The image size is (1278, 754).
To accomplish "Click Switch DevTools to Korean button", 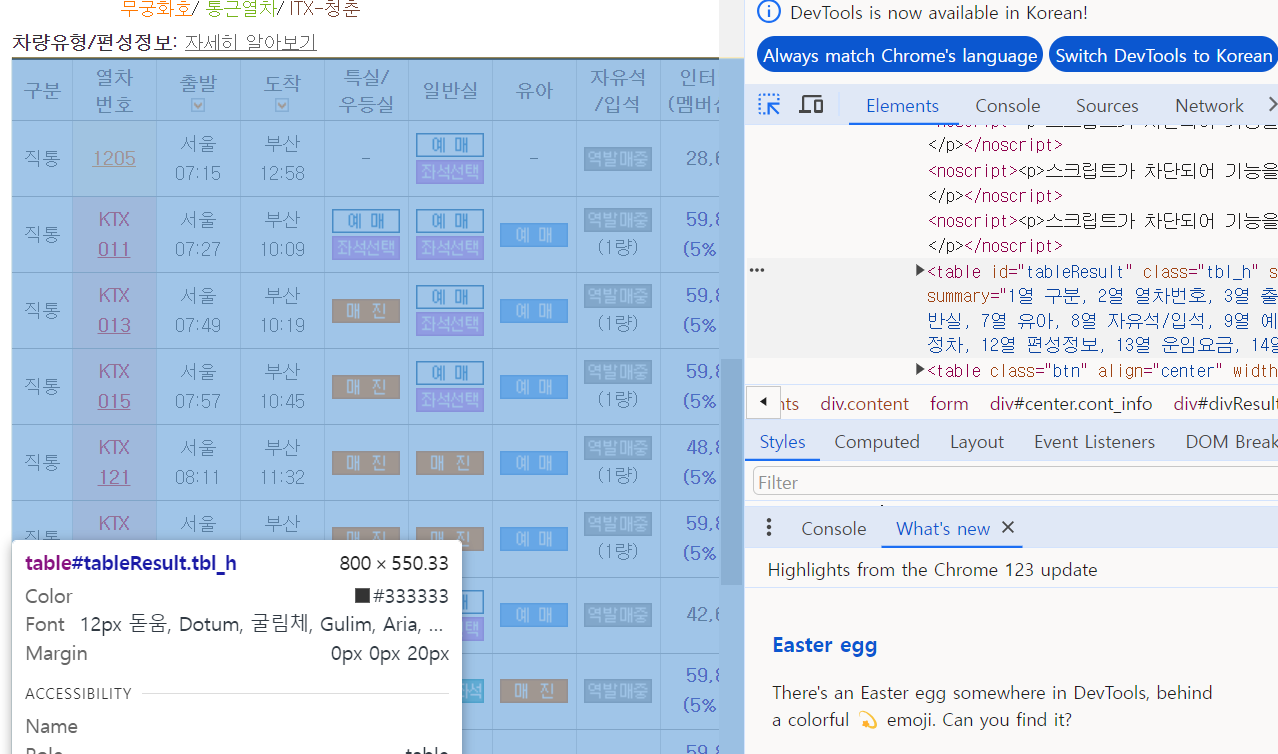I will tap(1163, 55).
